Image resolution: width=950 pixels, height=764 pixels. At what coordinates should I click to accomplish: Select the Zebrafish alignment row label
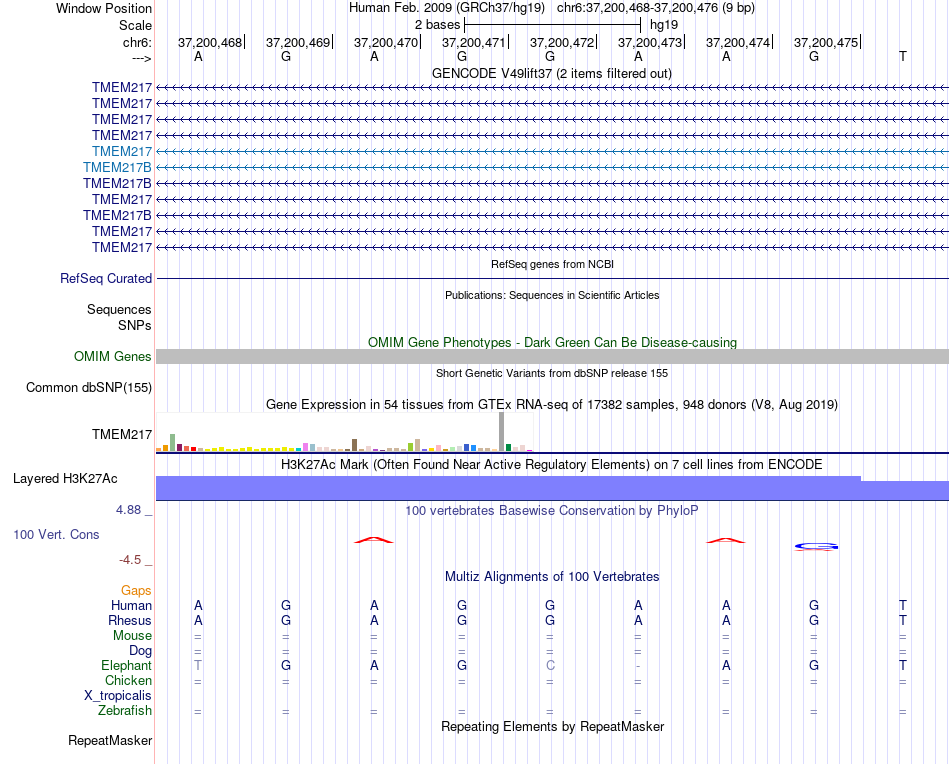click(125, 711)
